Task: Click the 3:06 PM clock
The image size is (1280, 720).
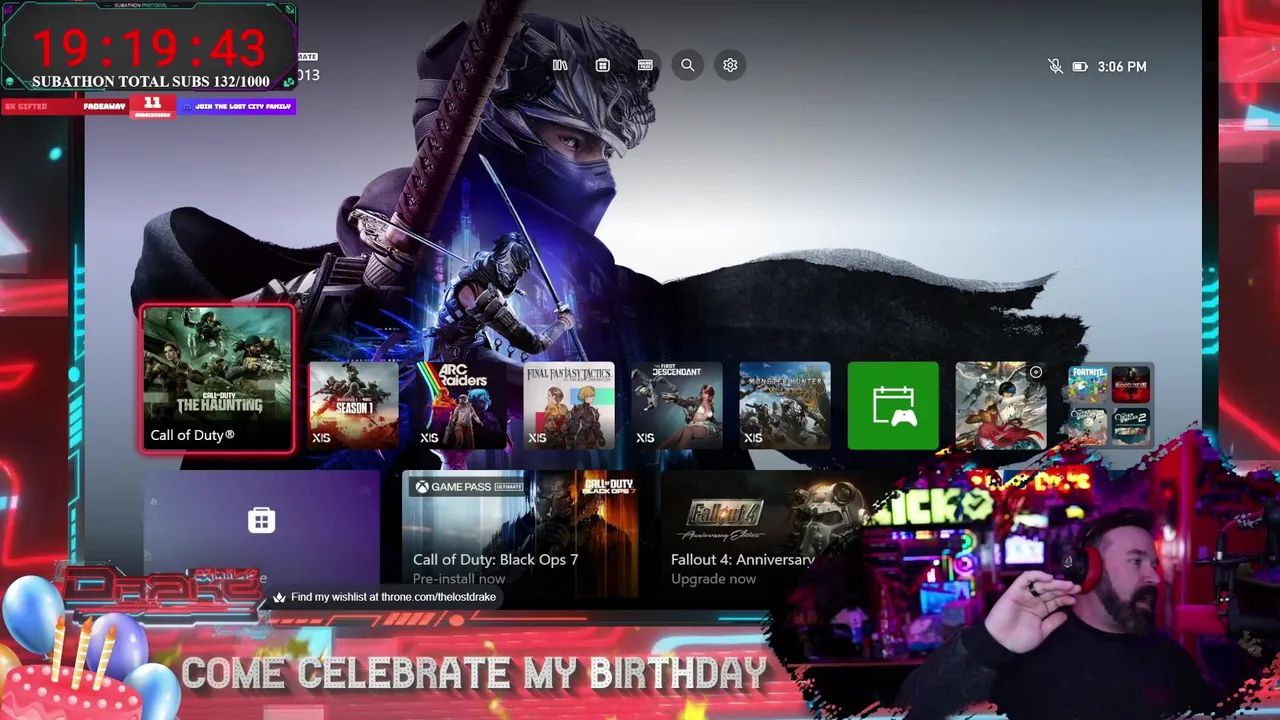Action: [x=1122, y=67]
